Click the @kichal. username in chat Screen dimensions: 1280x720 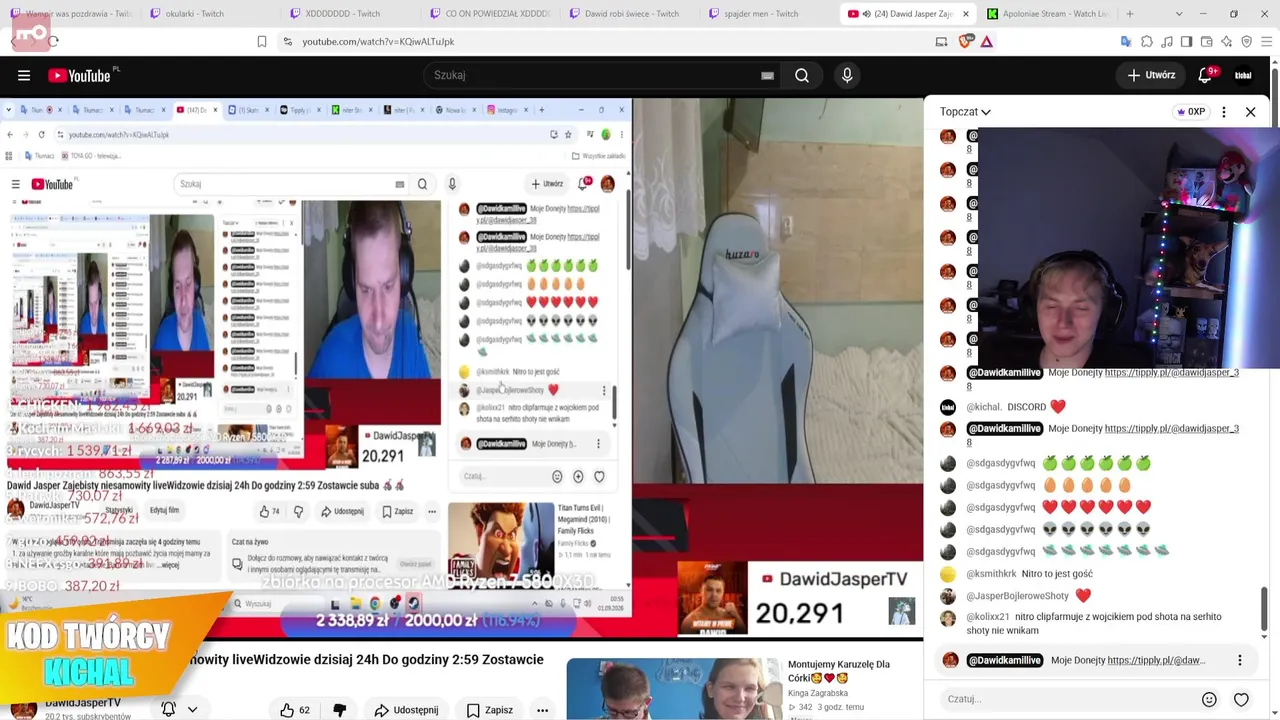tap(983, 407)
